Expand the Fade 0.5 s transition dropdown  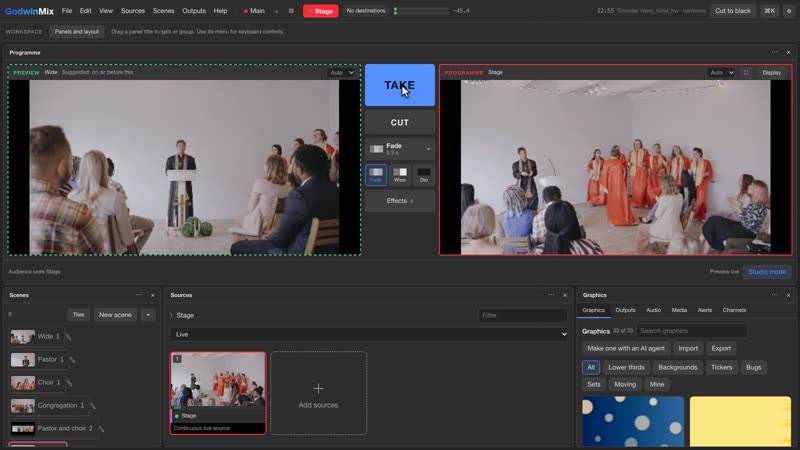(x=400, y=149)
